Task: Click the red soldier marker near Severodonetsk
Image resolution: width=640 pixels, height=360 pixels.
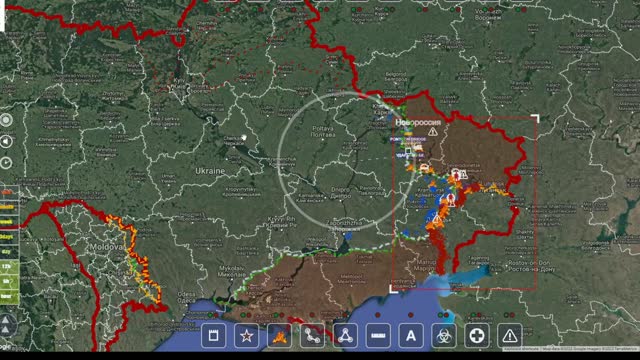Action: (x=456, y=175)
